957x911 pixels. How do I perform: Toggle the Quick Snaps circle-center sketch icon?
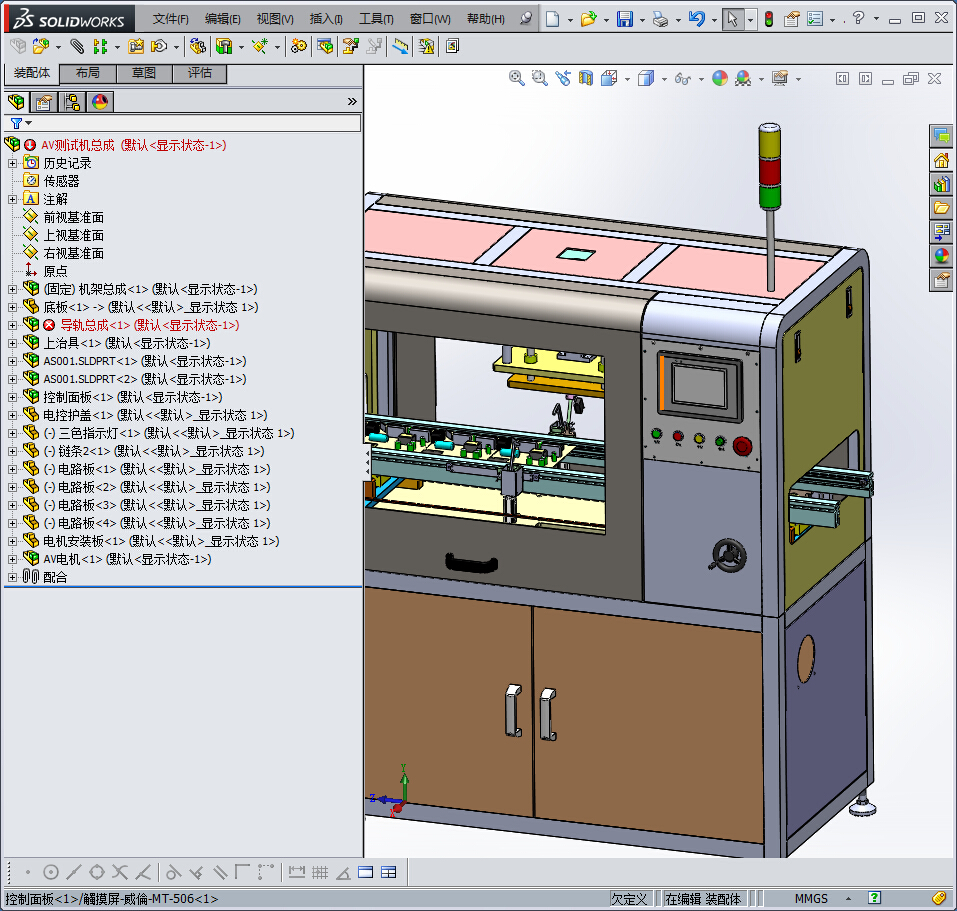click(x=51, y=872)
